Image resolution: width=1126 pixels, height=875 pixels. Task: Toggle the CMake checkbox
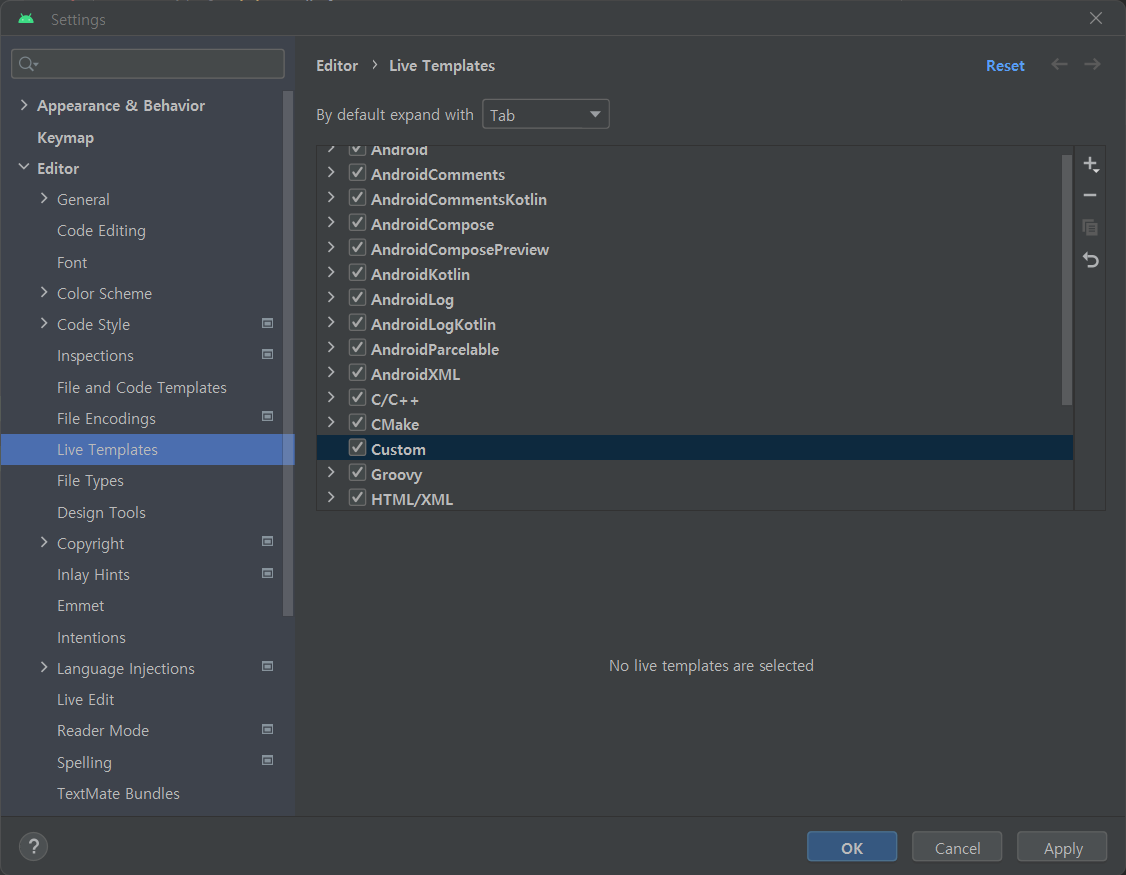[x=358, y=422]
